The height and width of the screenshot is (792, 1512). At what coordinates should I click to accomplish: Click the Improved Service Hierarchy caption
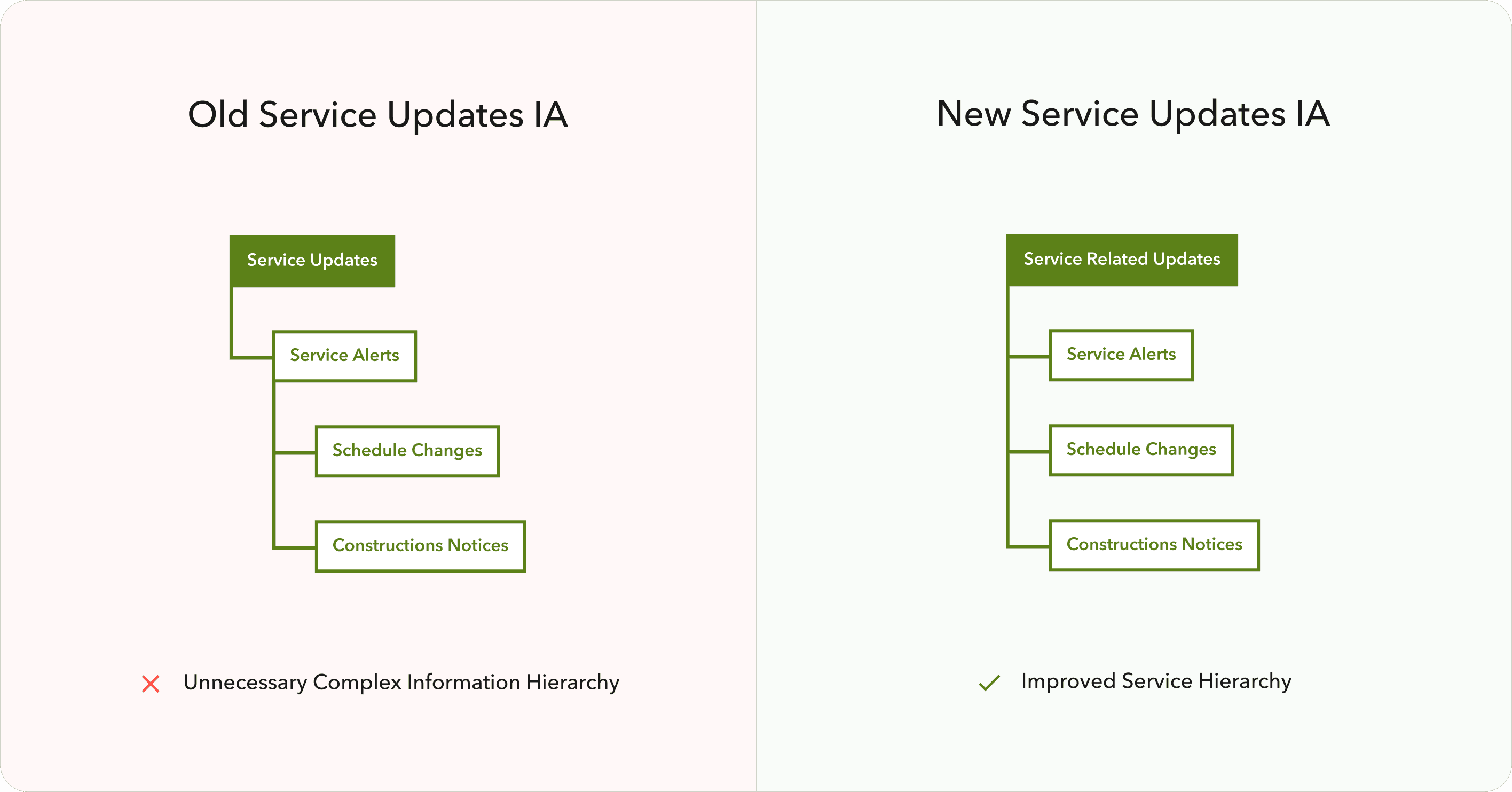click(x=1156, y=681)
